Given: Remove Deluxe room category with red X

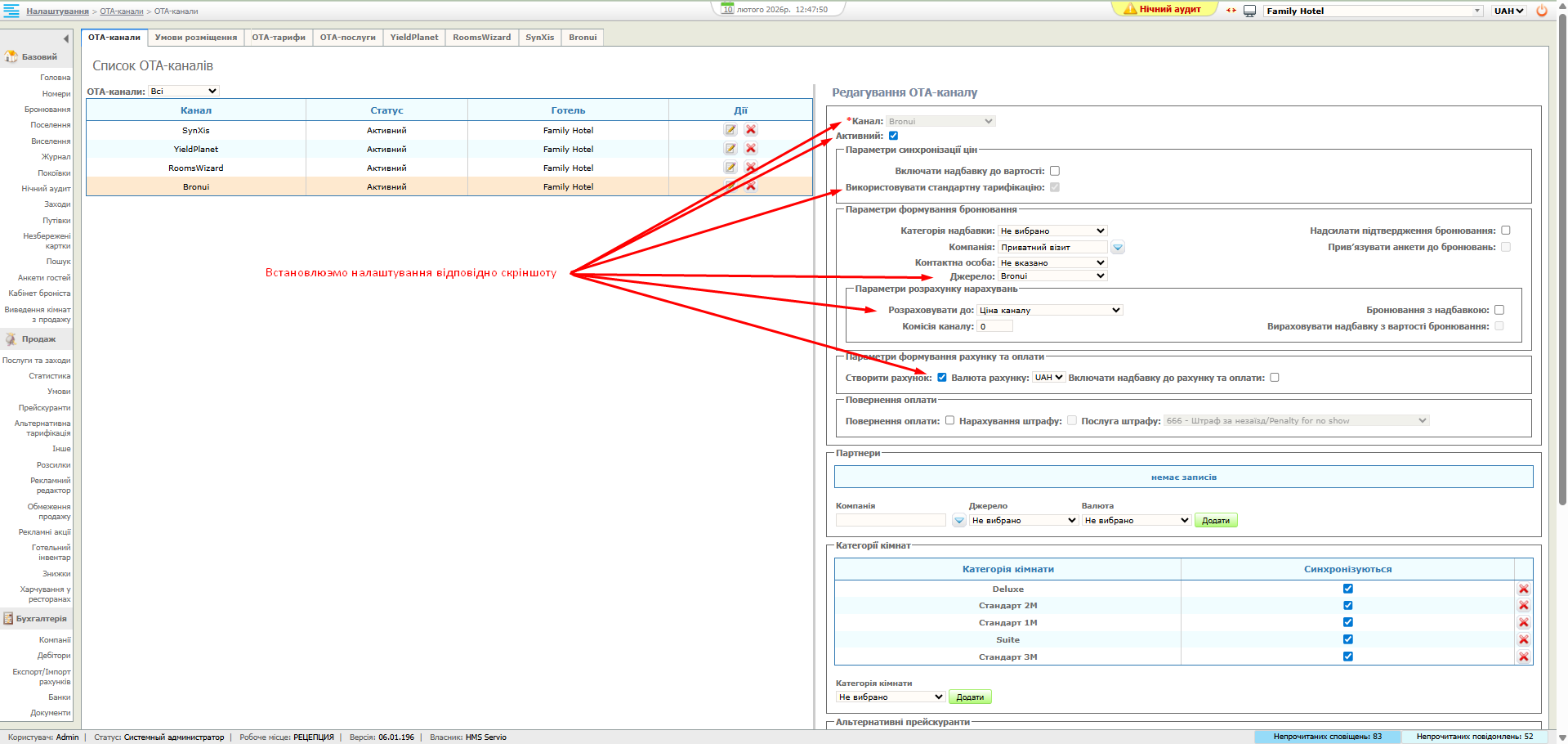Looking at the screenshot, I should 1523,589.
